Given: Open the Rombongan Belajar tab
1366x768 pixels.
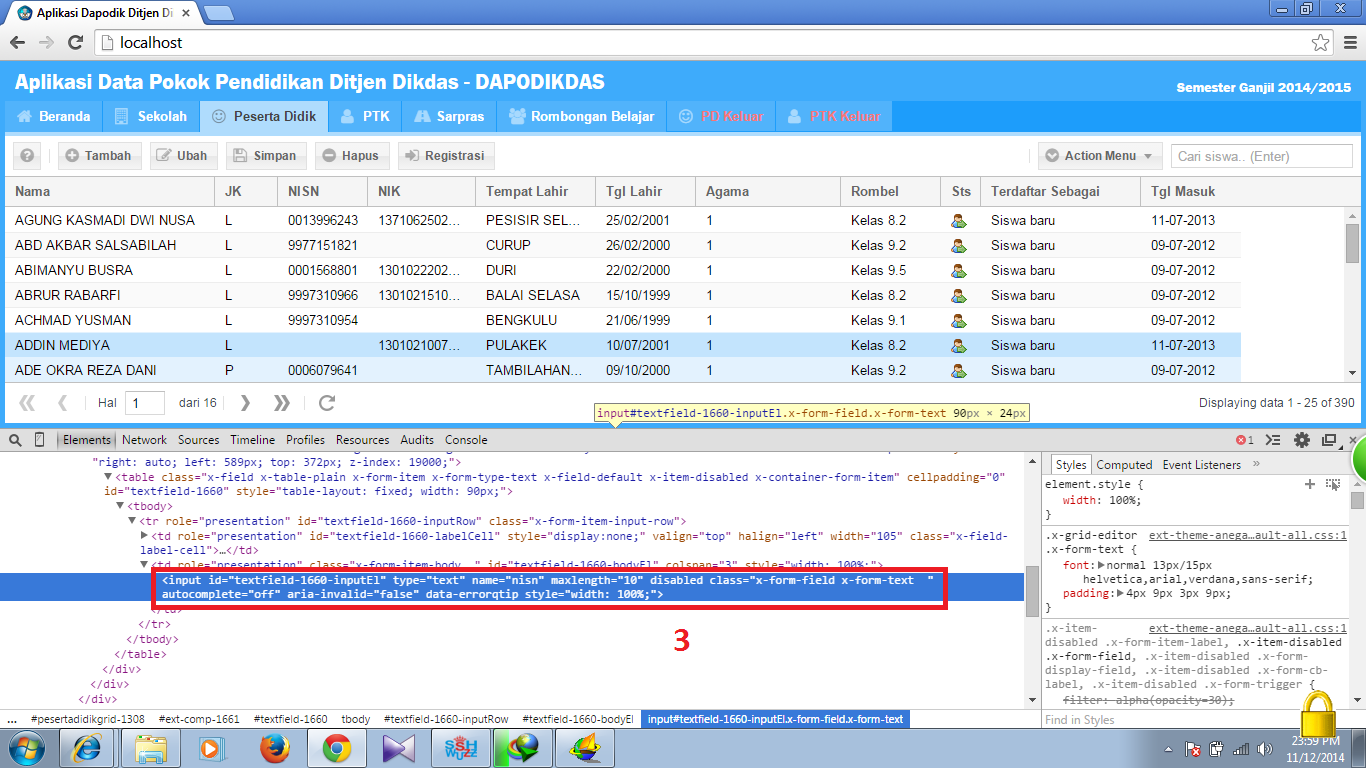Looking at the screenshot, I should click(x=581, y=116).
